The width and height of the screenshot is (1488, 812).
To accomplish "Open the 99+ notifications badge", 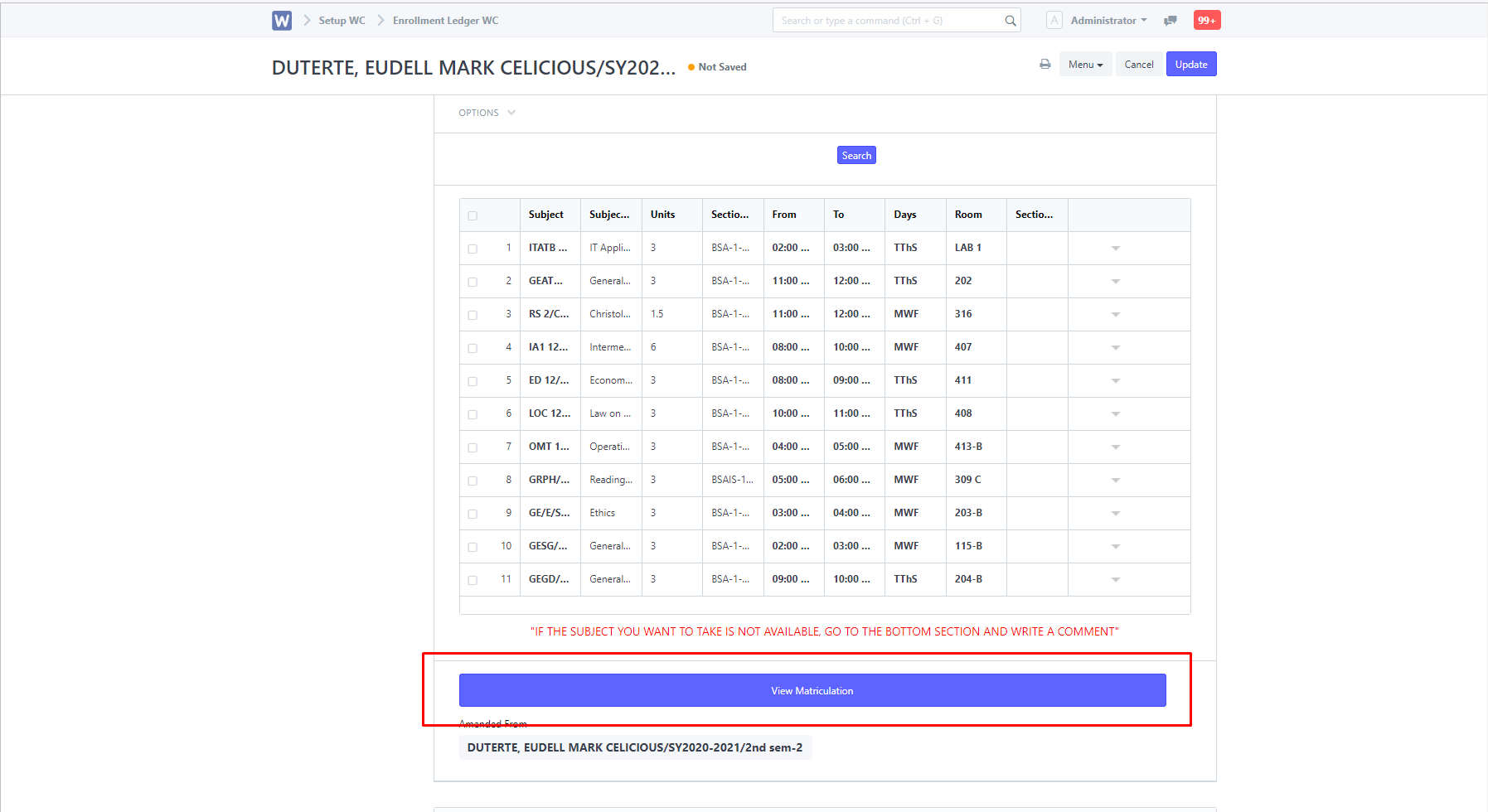I will [1207, 21].
